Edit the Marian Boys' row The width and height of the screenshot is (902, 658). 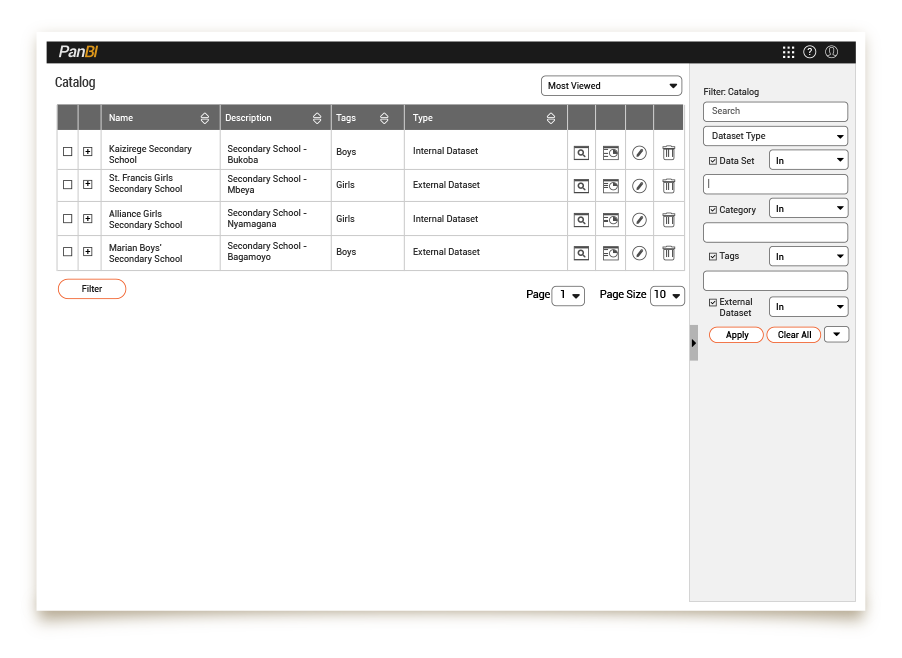click(x=639, y=254)
